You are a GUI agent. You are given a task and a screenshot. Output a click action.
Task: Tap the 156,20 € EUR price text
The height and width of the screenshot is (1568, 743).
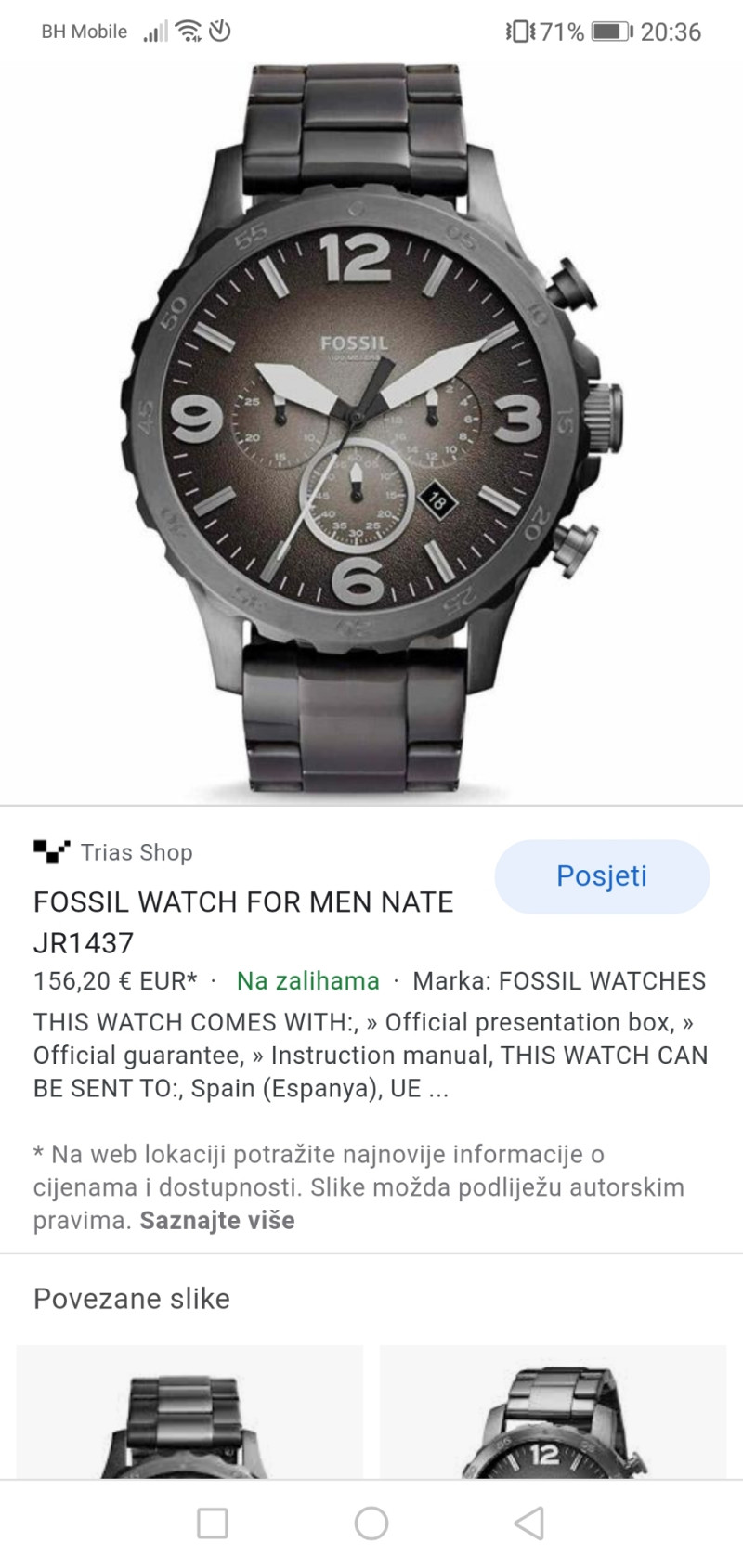(115, 981)
